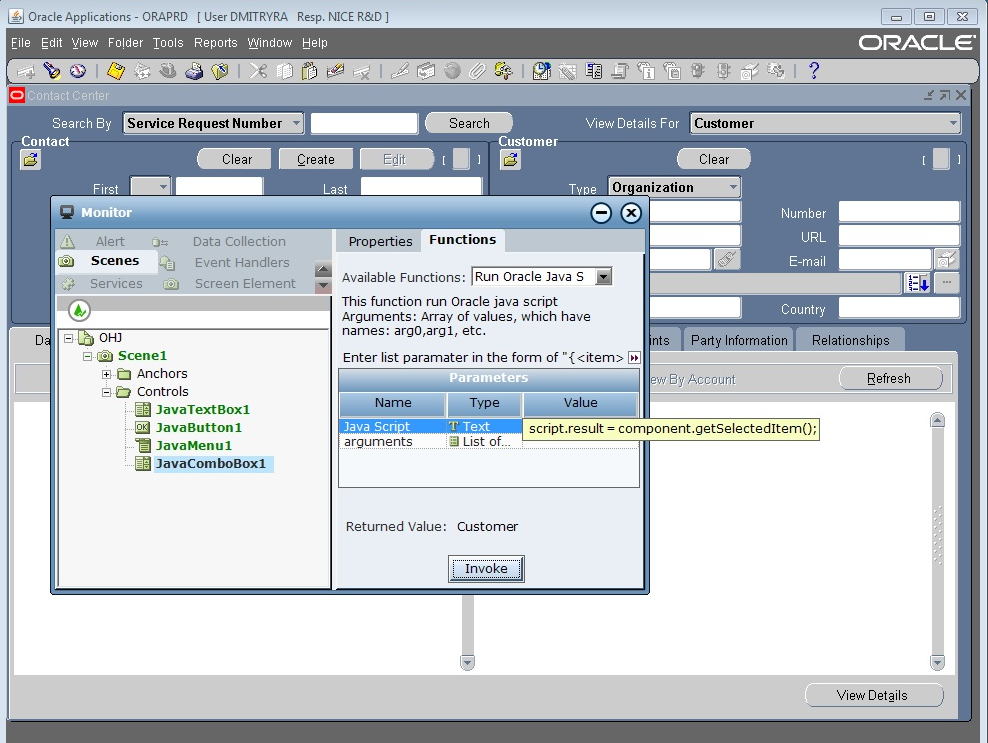The height and width of the screenshot is (743, 988).
Task: Click the icon beside Data Collection
Action: tap(160, 242)
